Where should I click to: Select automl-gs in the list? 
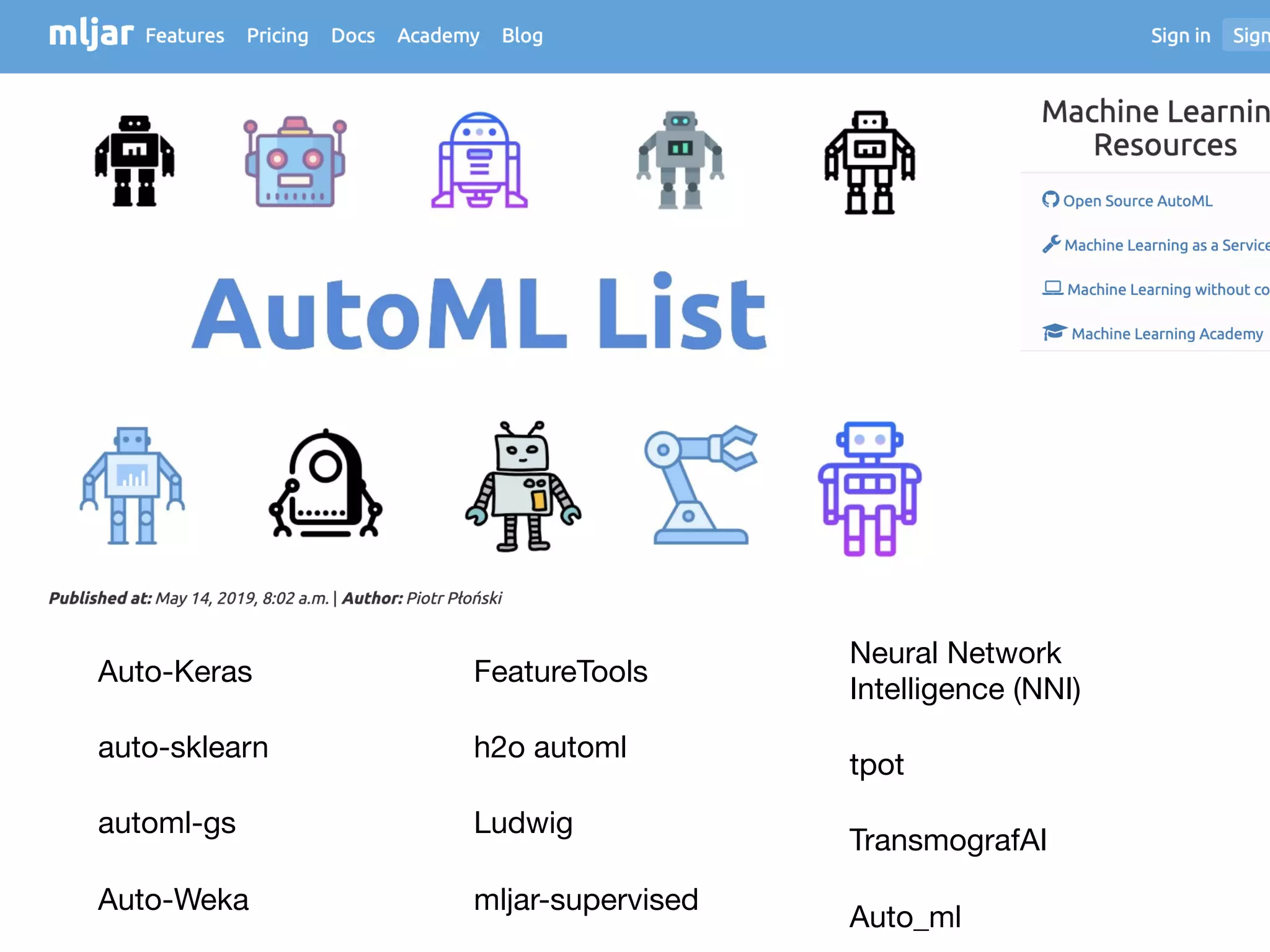[x=167, y=823]
